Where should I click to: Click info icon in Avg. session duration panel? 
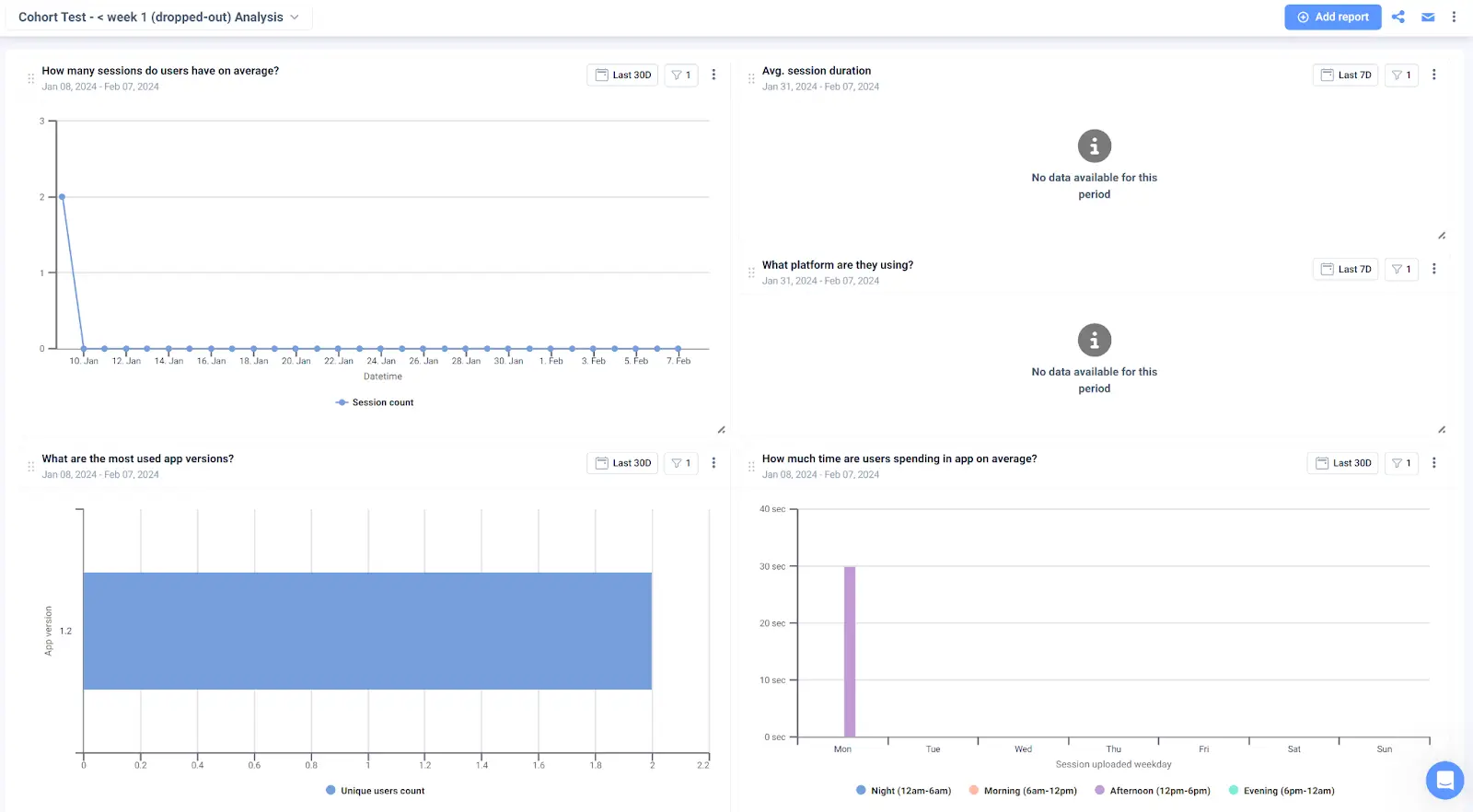click(1095, 146)
